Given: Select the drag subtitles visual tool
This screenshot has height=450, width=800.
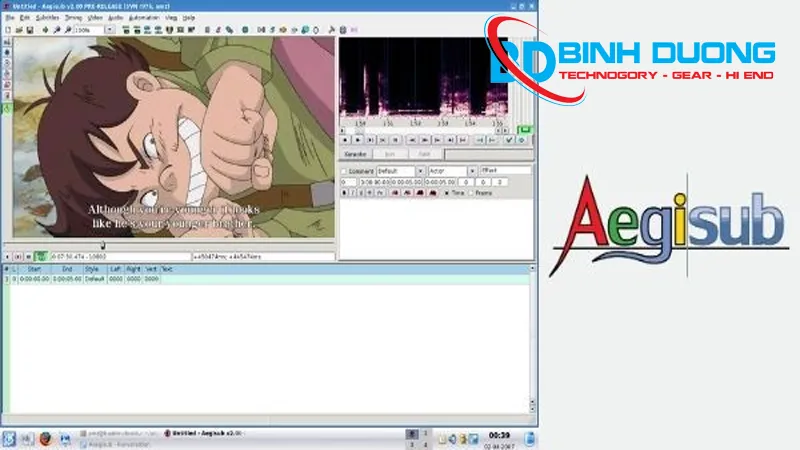Looking at the screenshot, I should point(7,53).
